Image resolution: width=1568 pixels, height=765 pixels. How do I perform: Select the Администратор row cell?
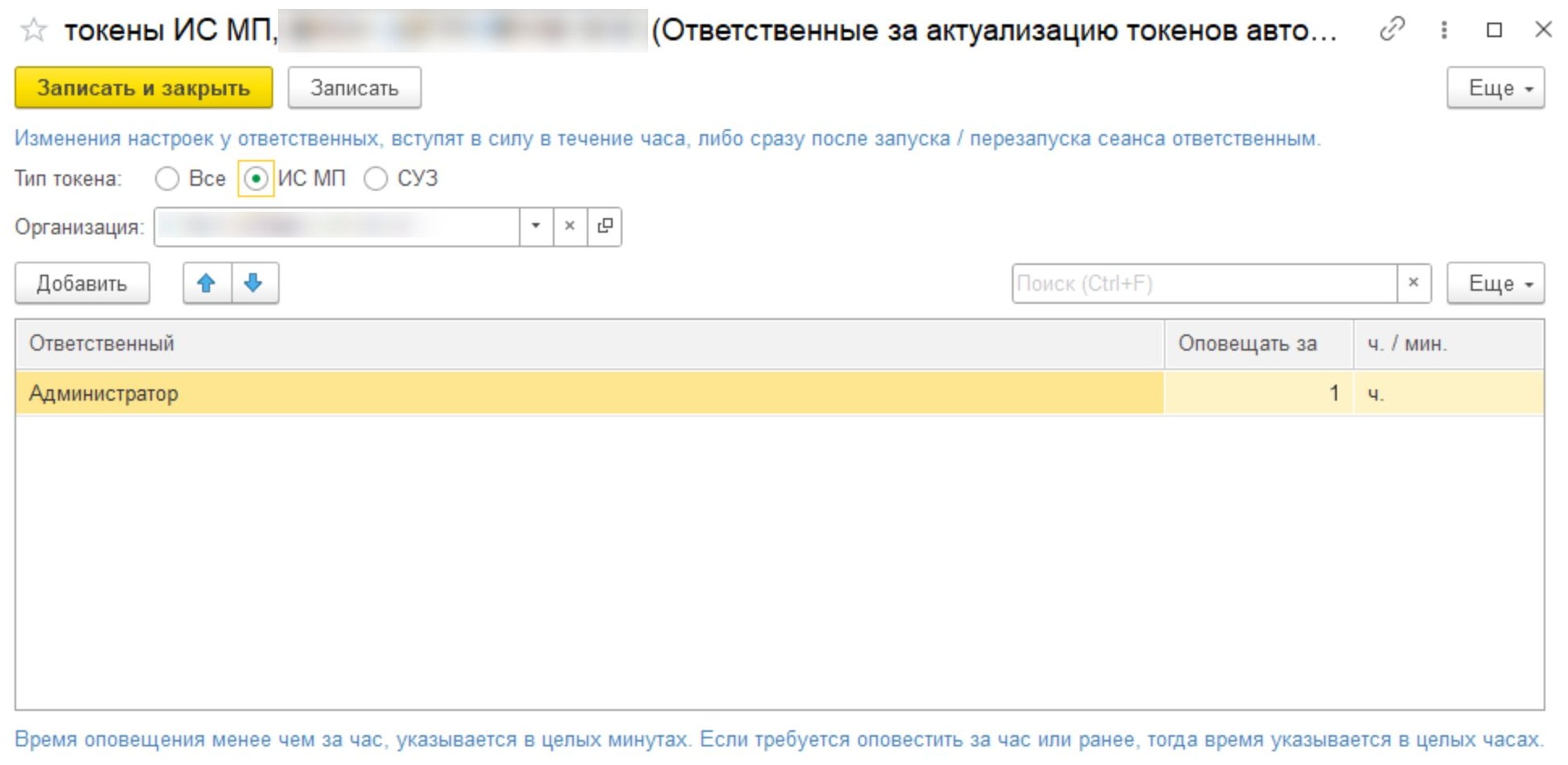[590, 393]
